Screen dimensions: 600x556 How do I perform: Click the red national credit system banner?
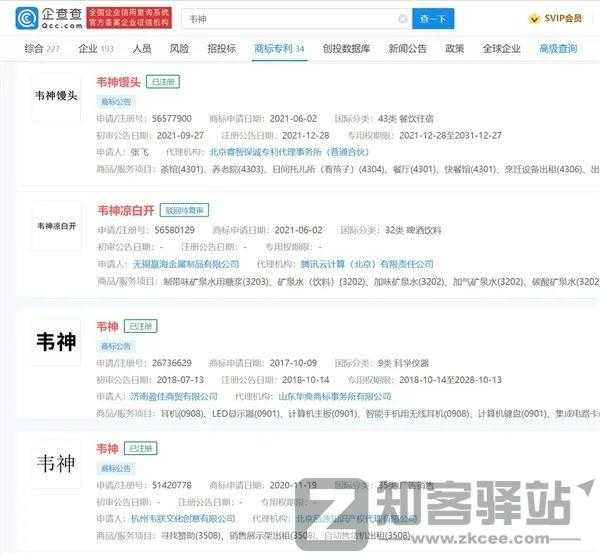pyautogui.click(x=129, y=18)
